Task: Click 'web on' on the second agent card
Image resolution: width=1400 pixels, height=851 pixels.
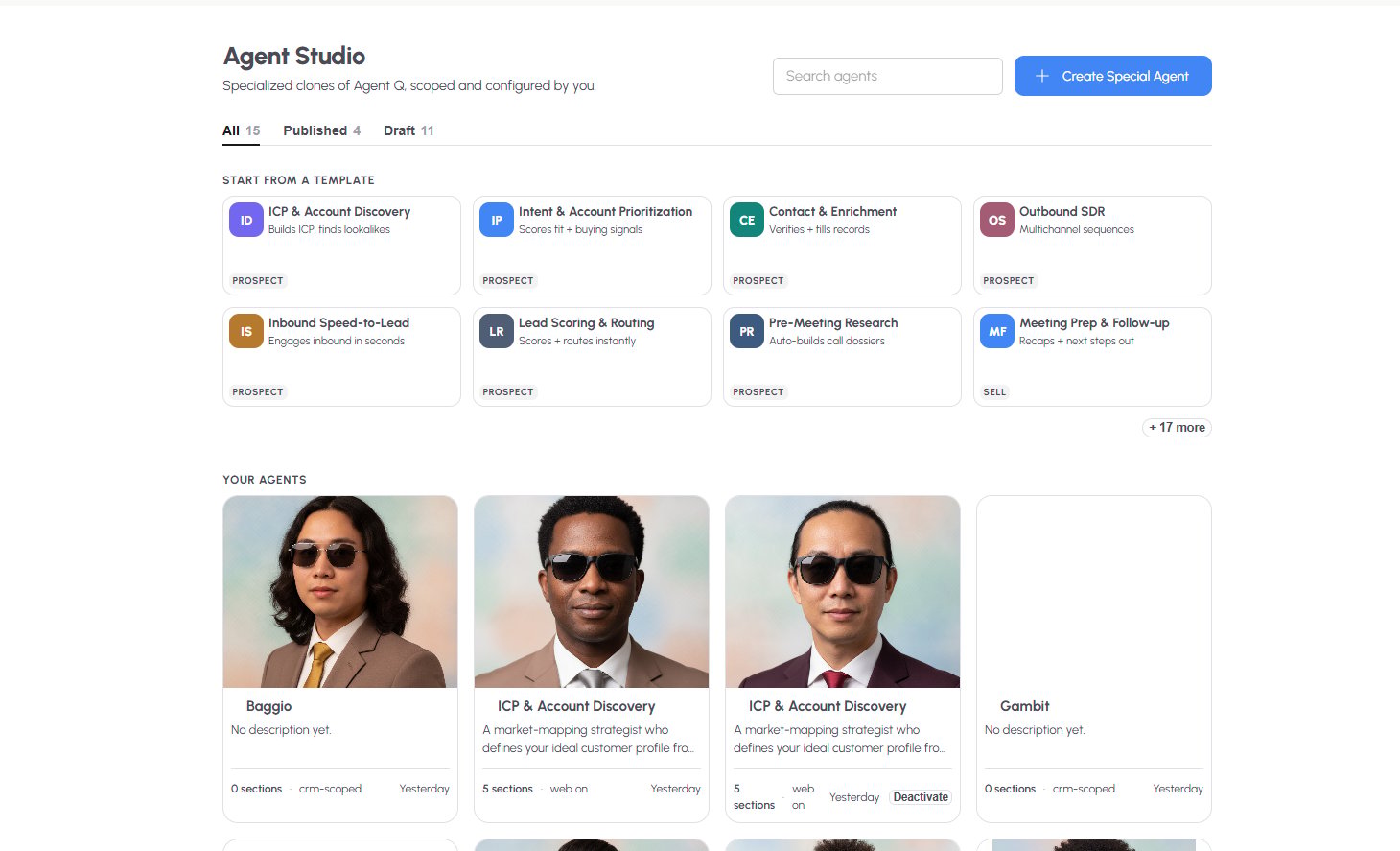Action: 569,789
